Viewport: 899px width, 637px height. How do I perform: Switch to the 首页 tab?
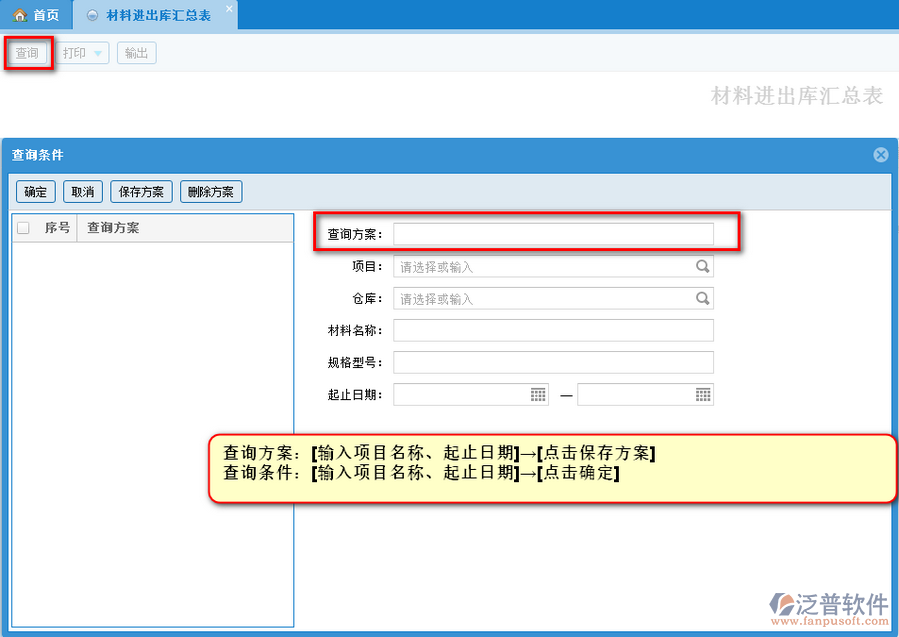(x=36, y=15)
